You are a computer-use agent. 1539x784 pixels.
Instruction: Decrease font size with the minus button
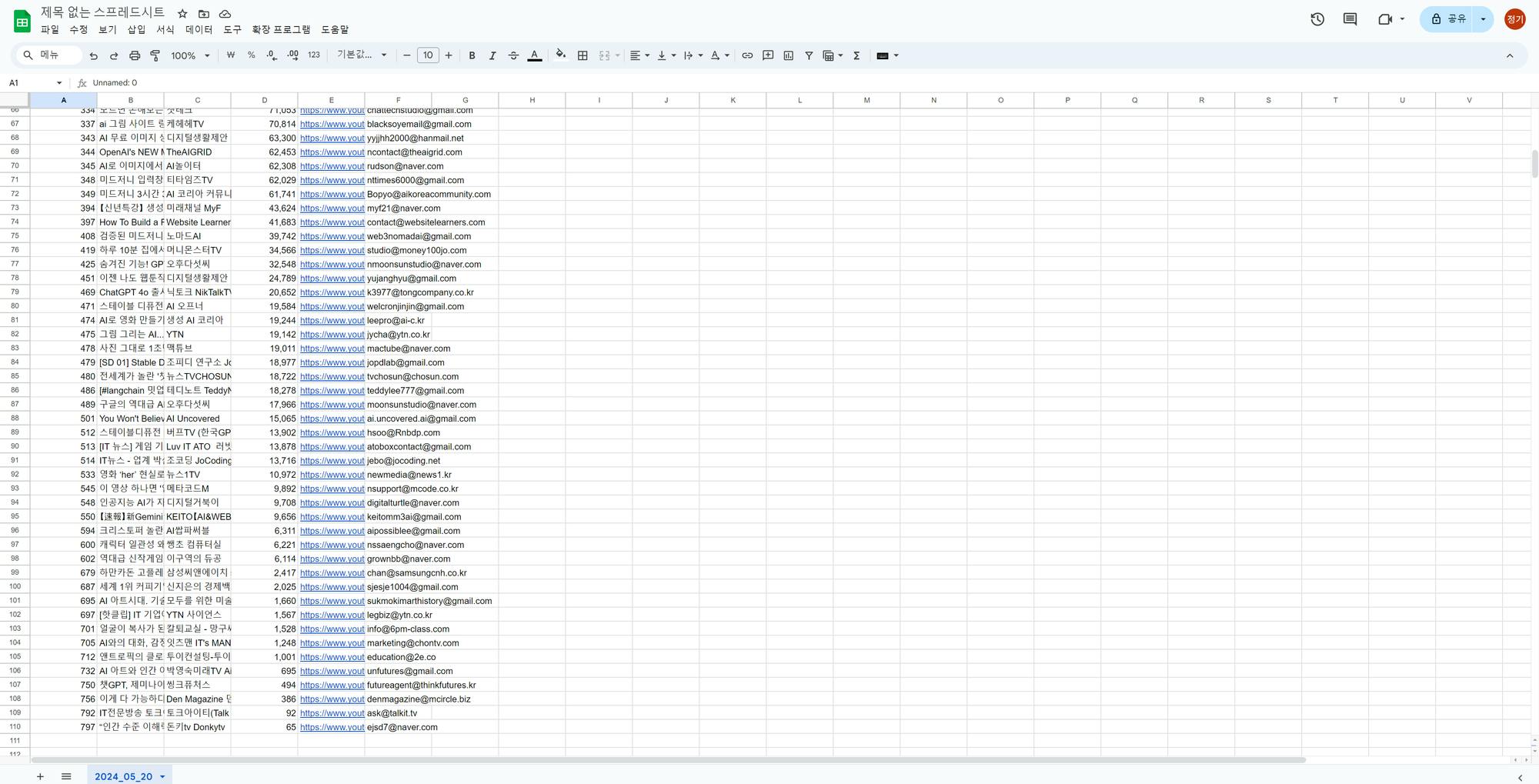tap(407, 55)
